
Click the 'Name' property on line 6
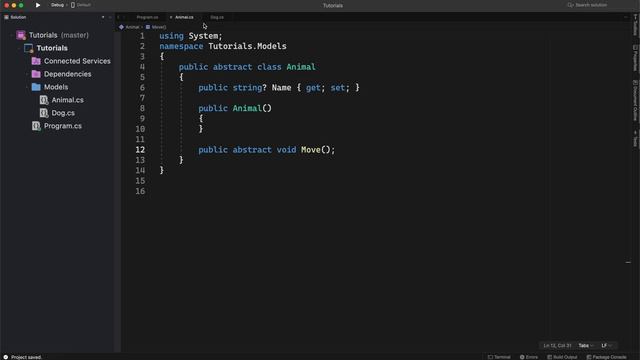click(x=282, y=88)
